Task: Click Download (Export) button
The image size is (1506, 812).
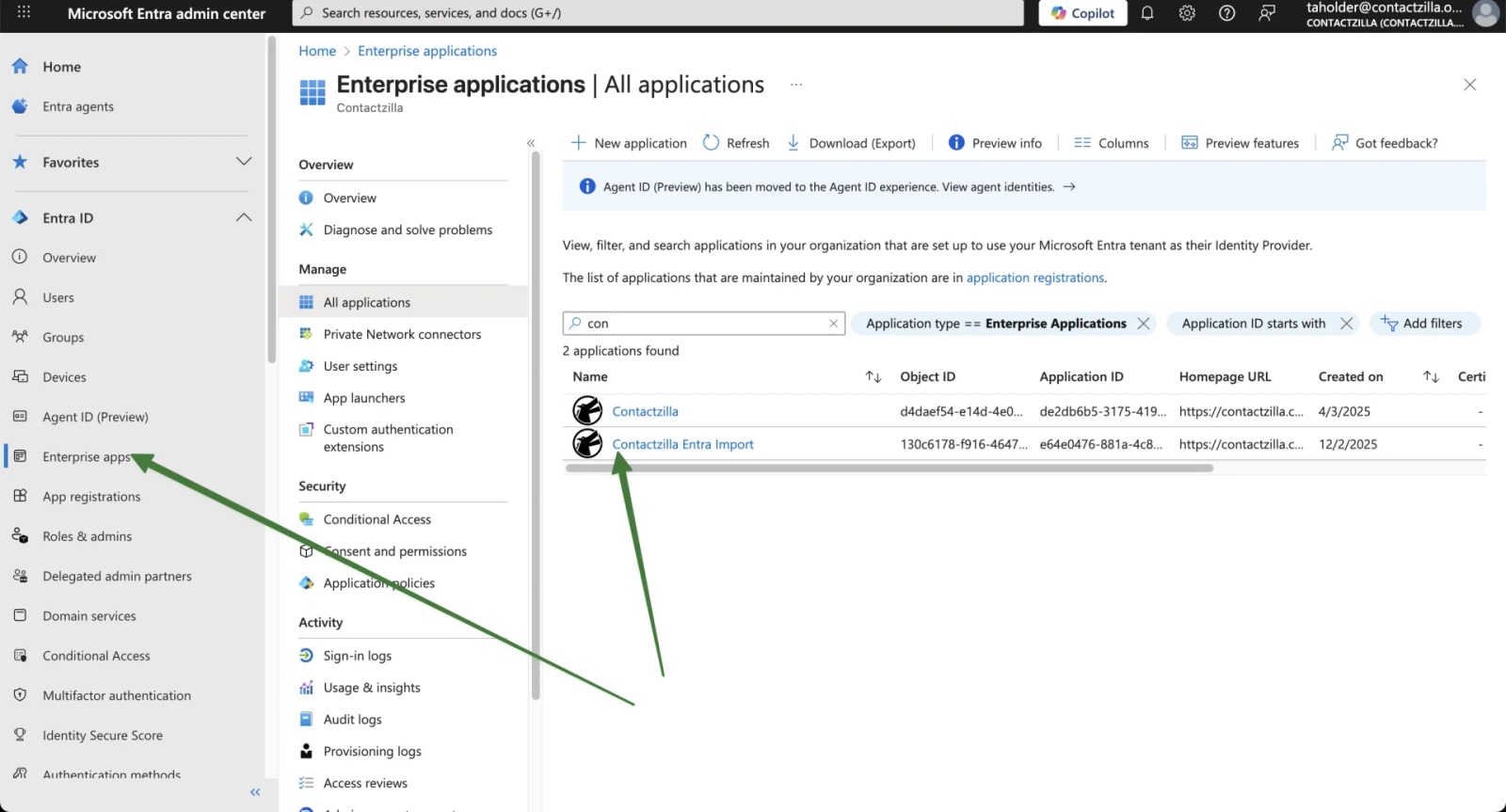Action: click(x=851, y=143)
